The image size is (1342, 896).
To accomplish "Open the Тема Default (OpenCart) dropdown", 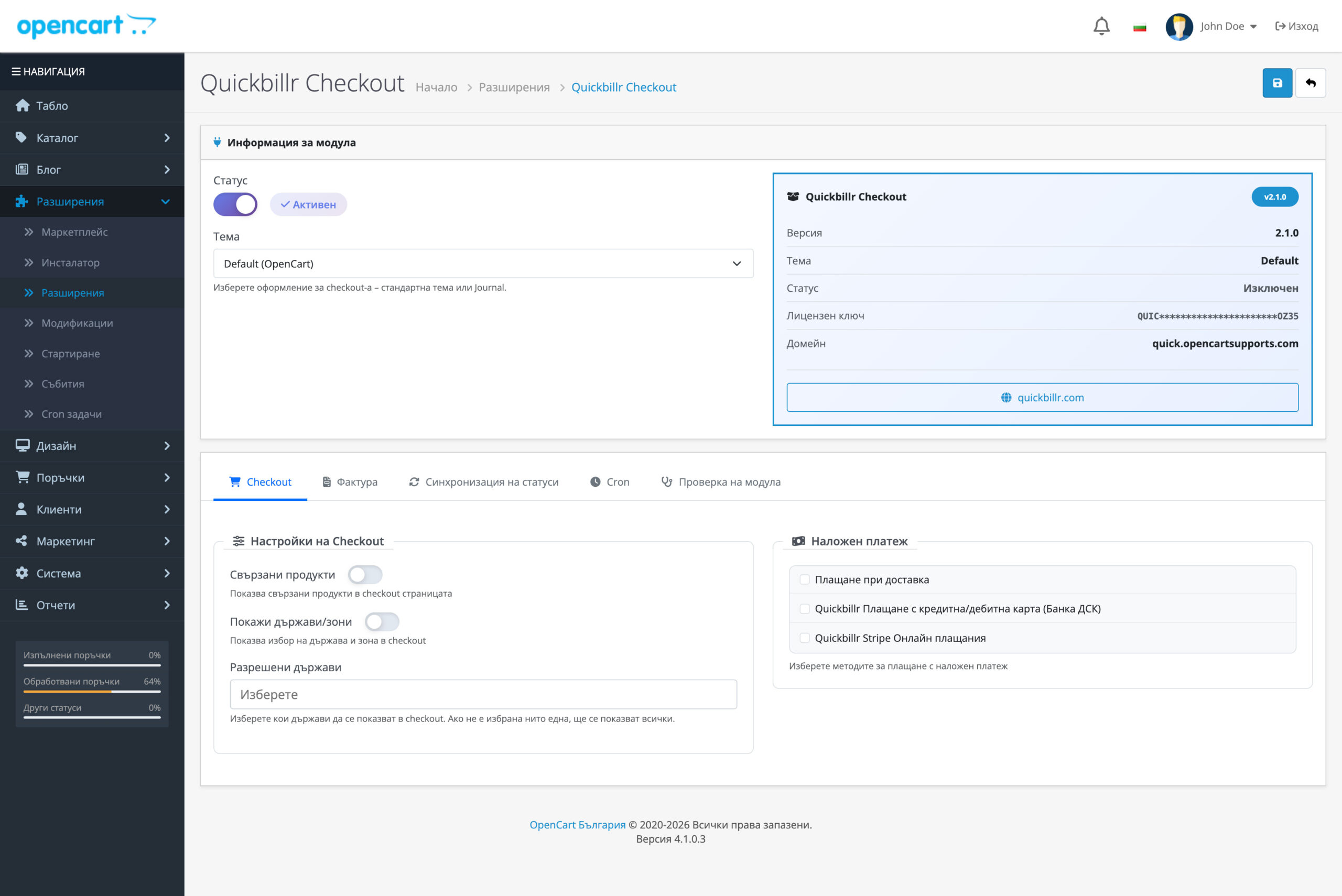I will (482, 264).
